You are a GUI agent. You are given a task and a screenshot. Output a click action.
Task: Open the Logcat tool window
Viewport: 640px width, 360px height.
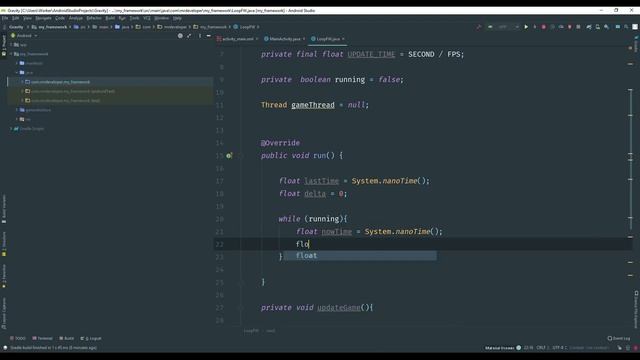click(x=91, y=338)
